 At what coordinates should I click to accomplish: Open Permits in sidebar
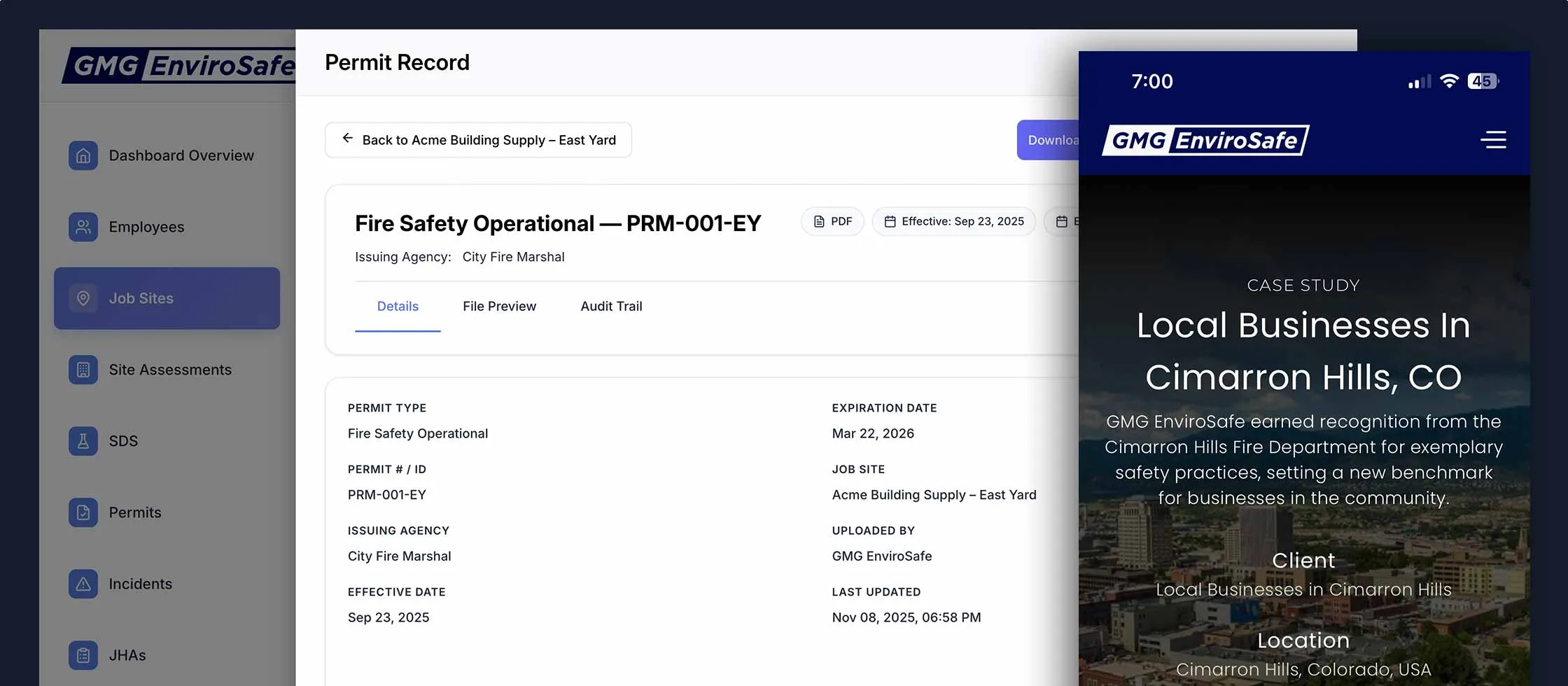[167, 512]
